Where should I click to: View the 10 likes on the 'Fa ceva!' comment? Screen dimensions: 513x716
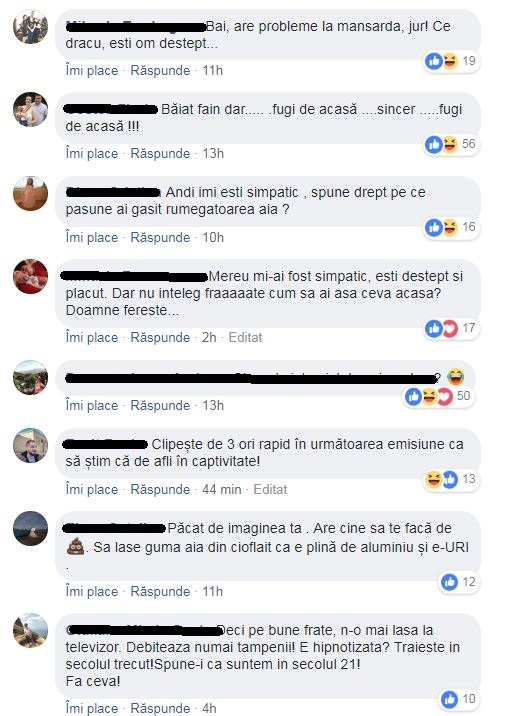coord(459,699)
